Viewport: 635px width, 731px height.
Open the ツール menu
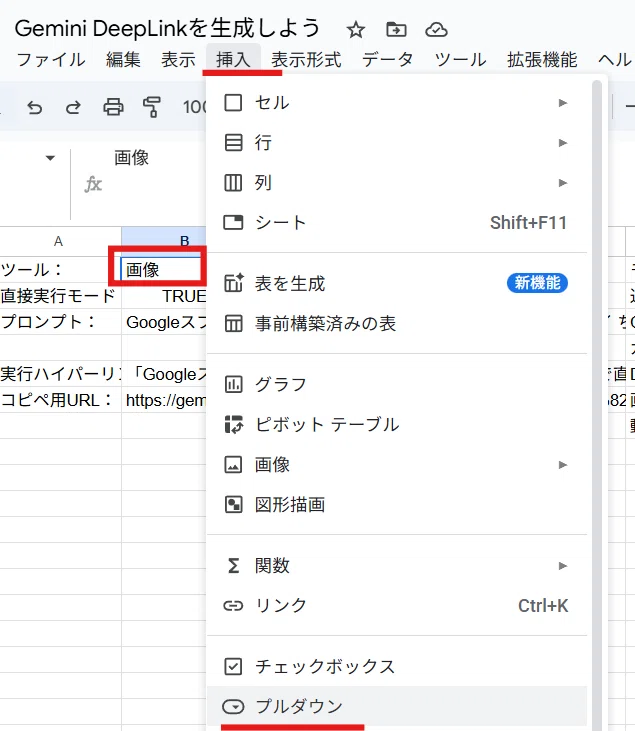[x=461, y=60]
